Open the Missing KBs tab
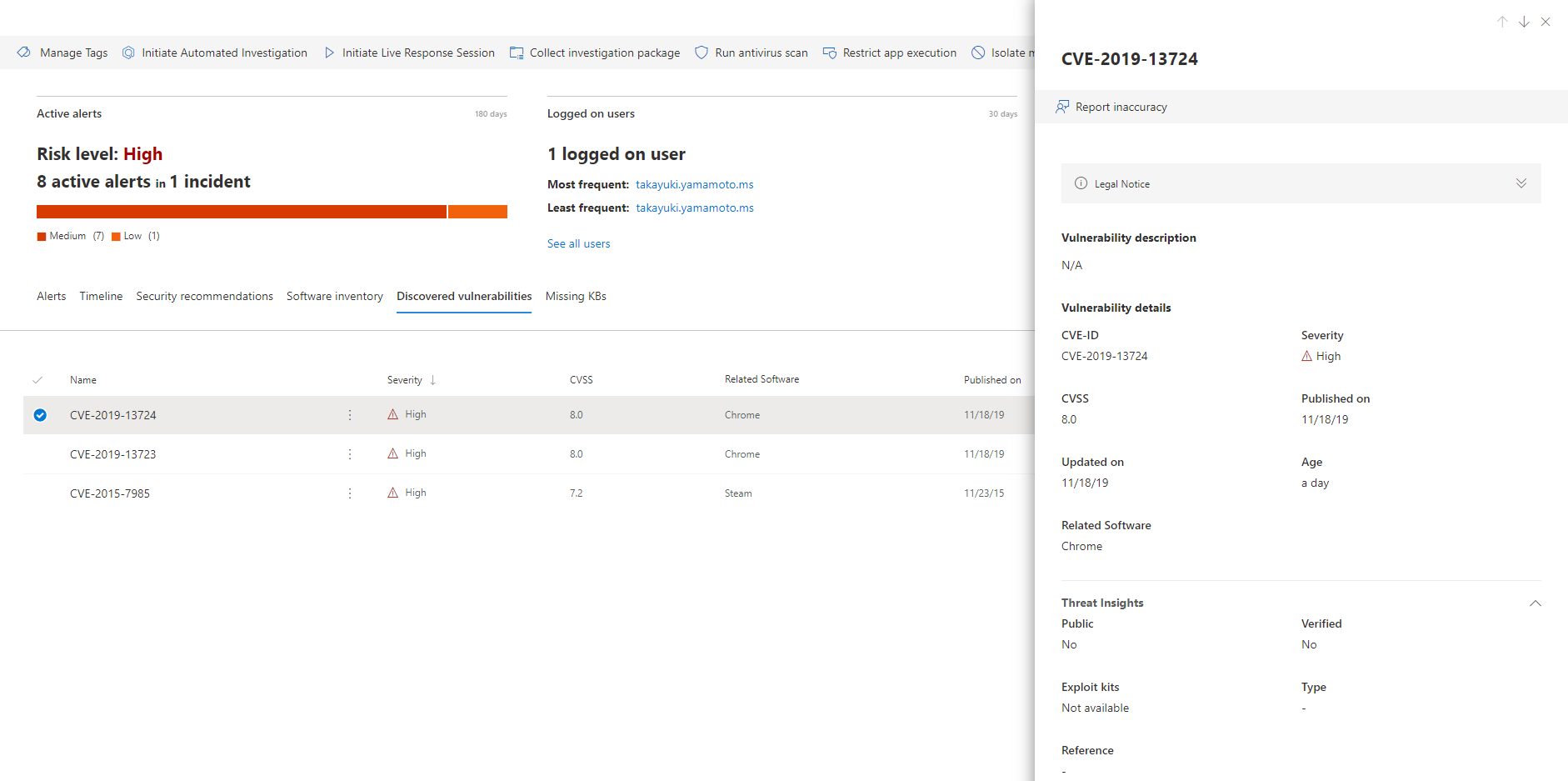 pyautogui.click(x=576, y=296)
